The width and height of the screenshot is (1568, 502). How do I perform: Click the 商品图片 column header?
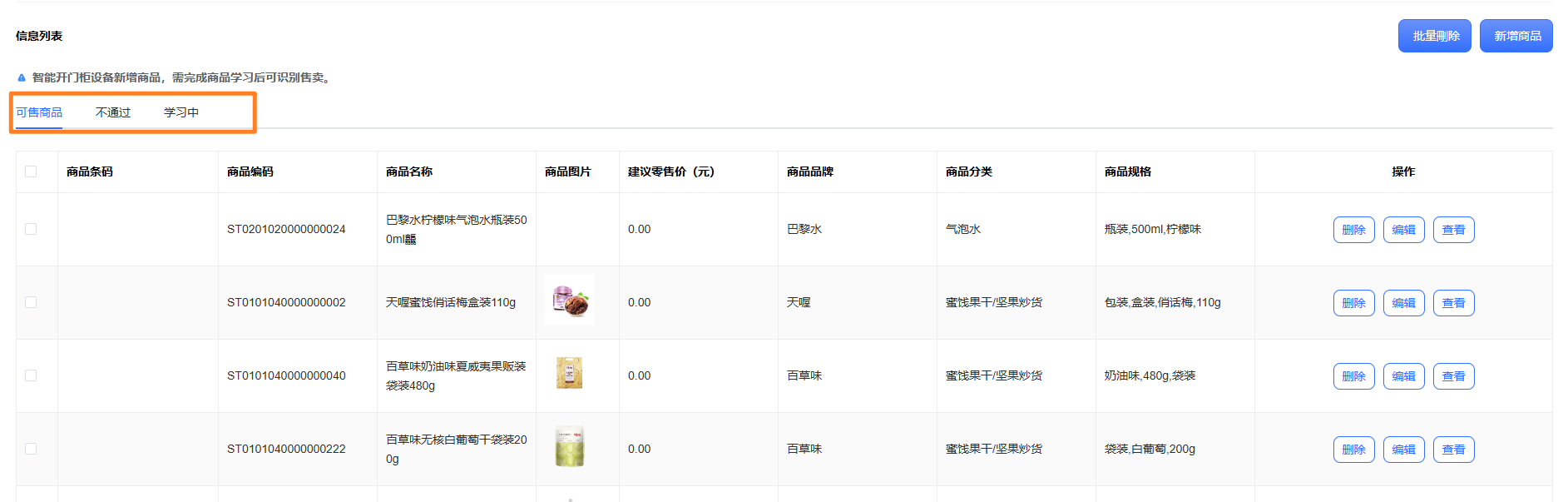click(568, 171)
